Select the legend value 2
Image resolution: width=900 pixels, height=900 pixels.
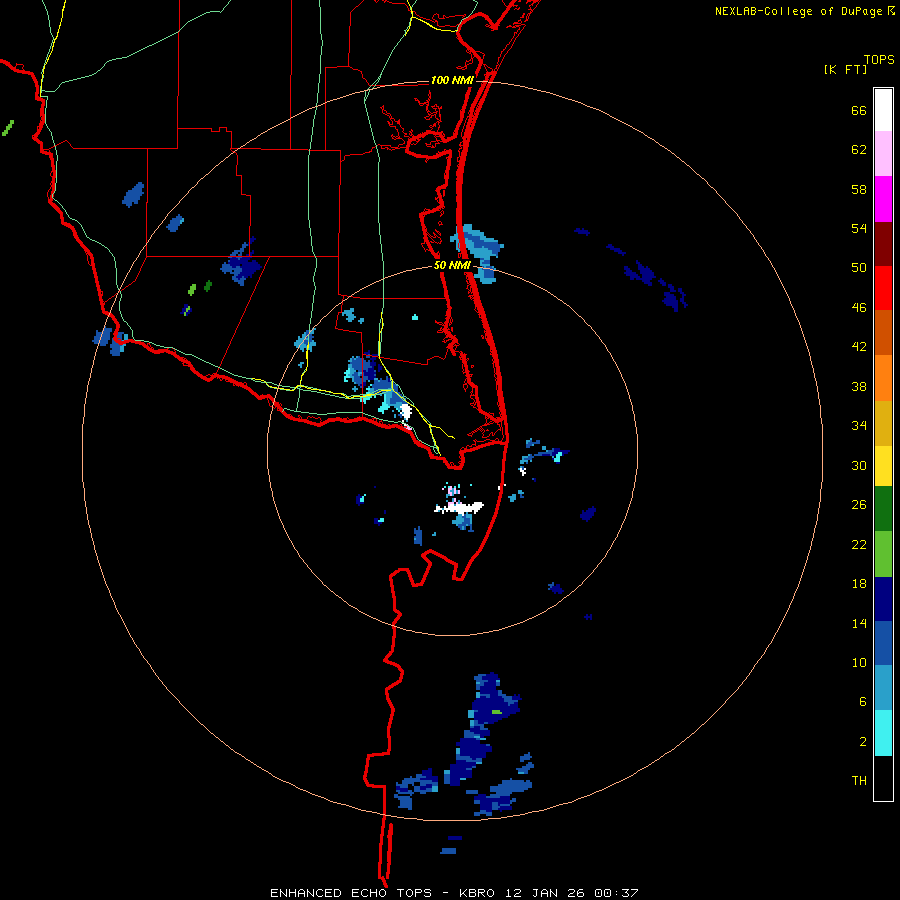tap(863, 742)
